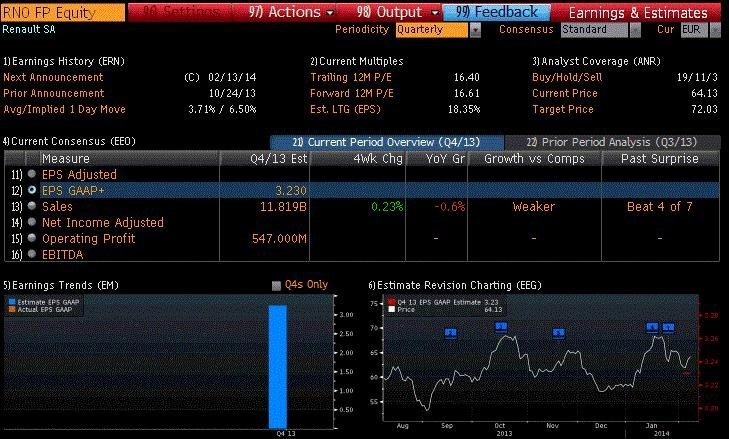Open the Consensus Standard dropdown arrow
This screenshot has height=439, width=729.
[635, 30]
